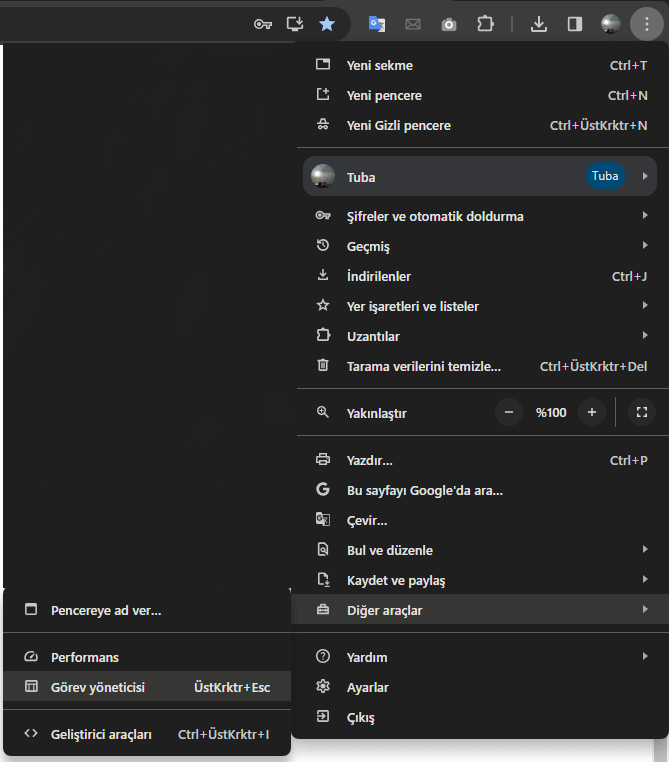
Task: Select Pencereye ad ver... in submenu
Action: click(x=147, y=610)
